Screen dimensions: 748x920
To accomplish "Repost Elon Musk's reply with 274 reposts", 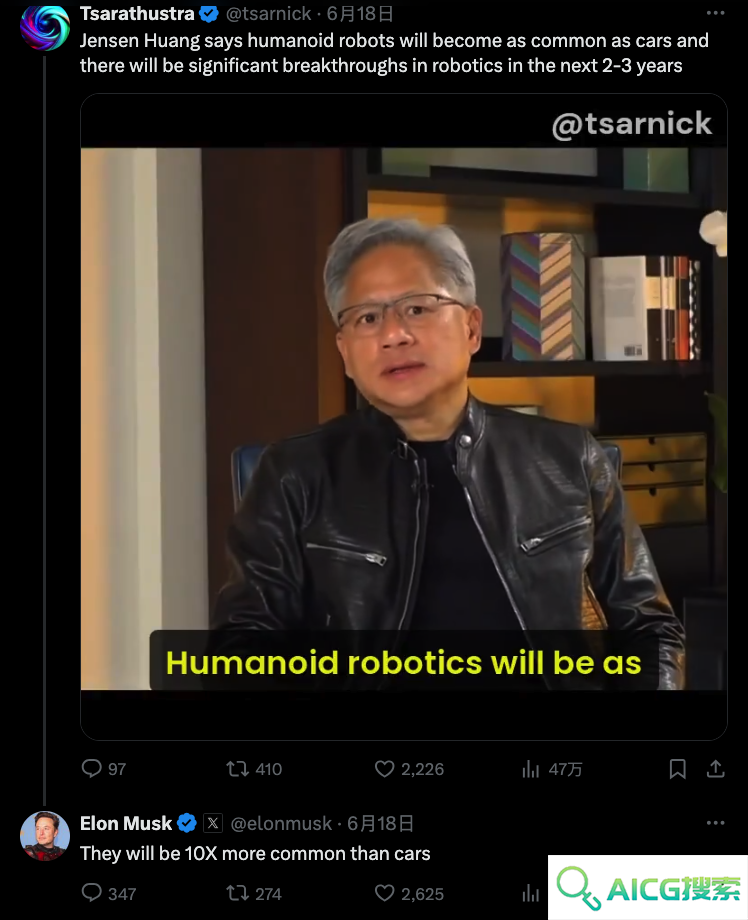I will pos(238,893).
